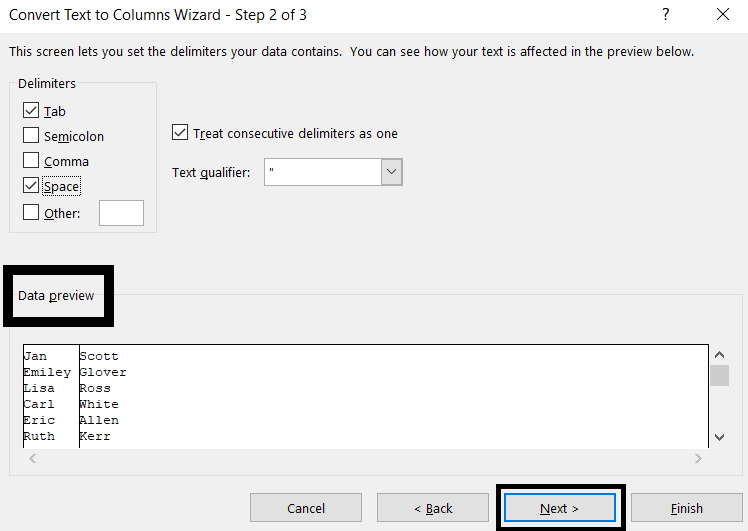Check the Other delimiter checkbox
The height and width of the screenshot is (531, 748).
point(31,212)
